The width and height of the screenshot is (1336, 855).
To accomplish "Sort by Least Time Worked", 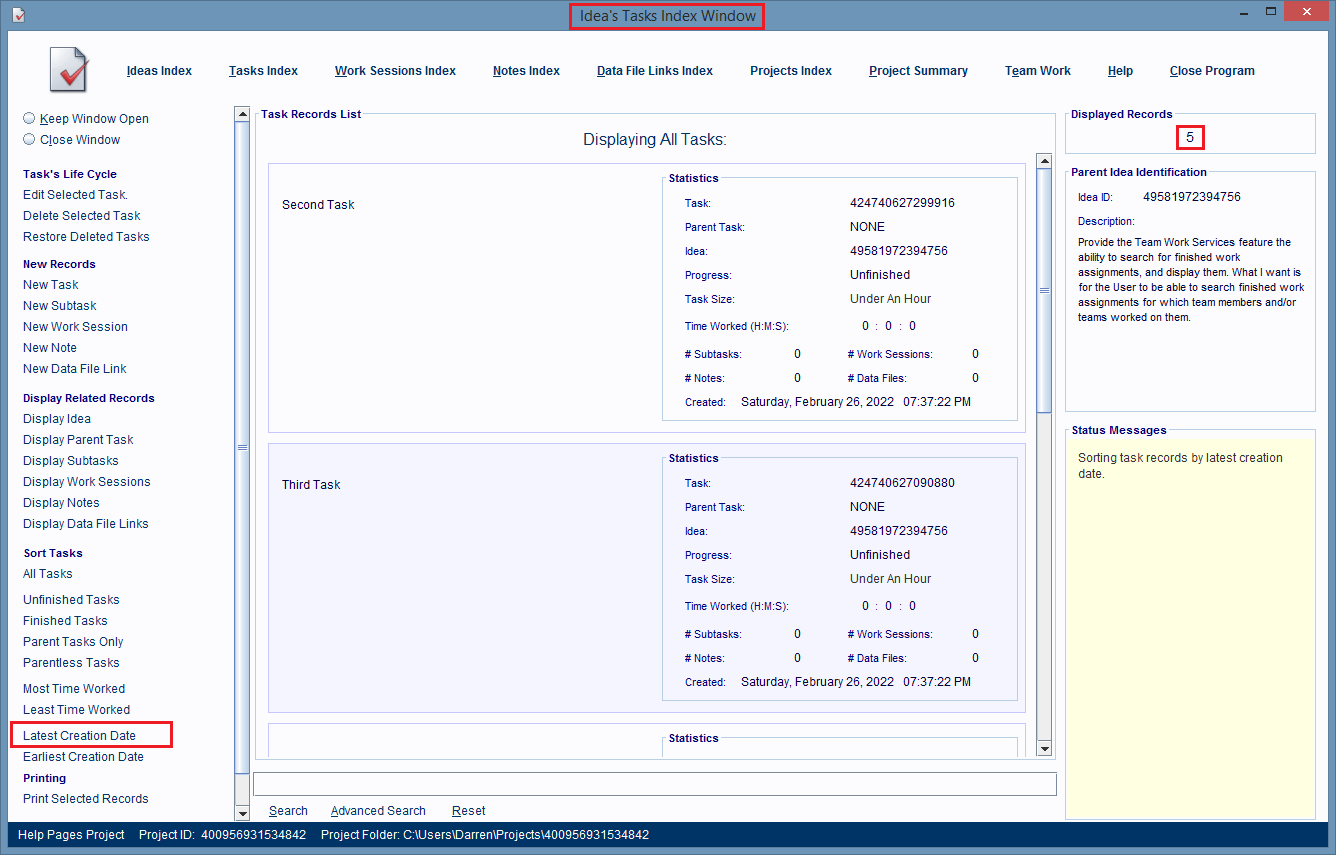I will pos(77,710).
